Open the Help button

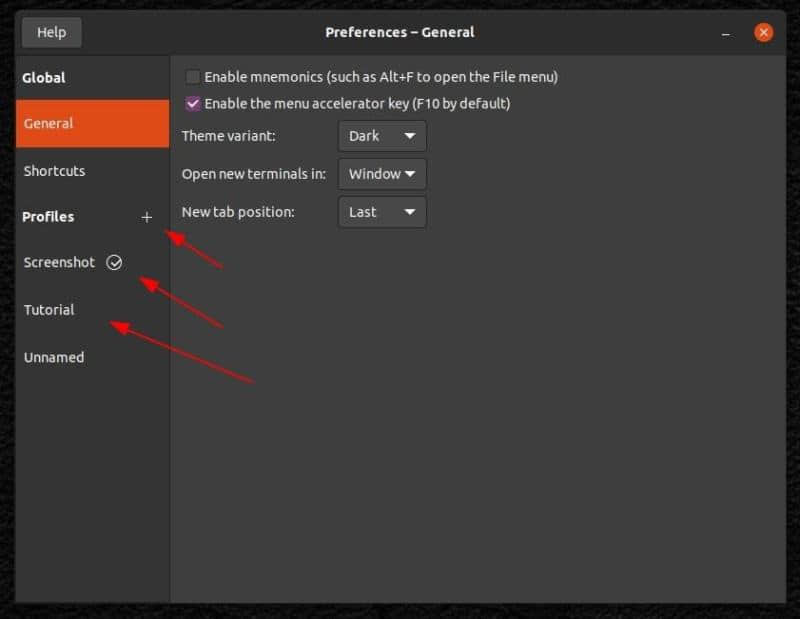[52, 33]
